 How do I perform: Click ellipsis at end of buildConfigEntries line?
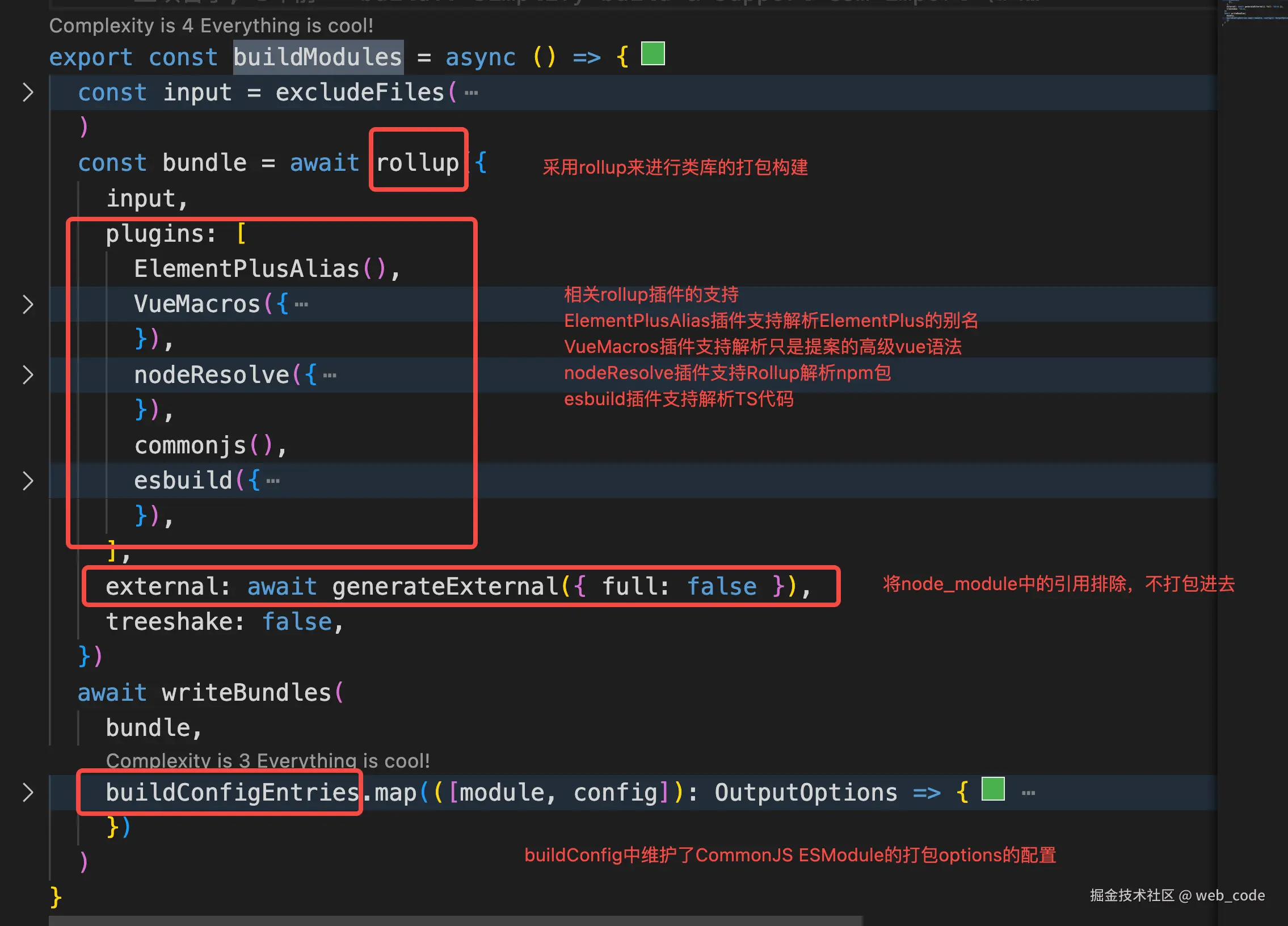(1028, 793)
